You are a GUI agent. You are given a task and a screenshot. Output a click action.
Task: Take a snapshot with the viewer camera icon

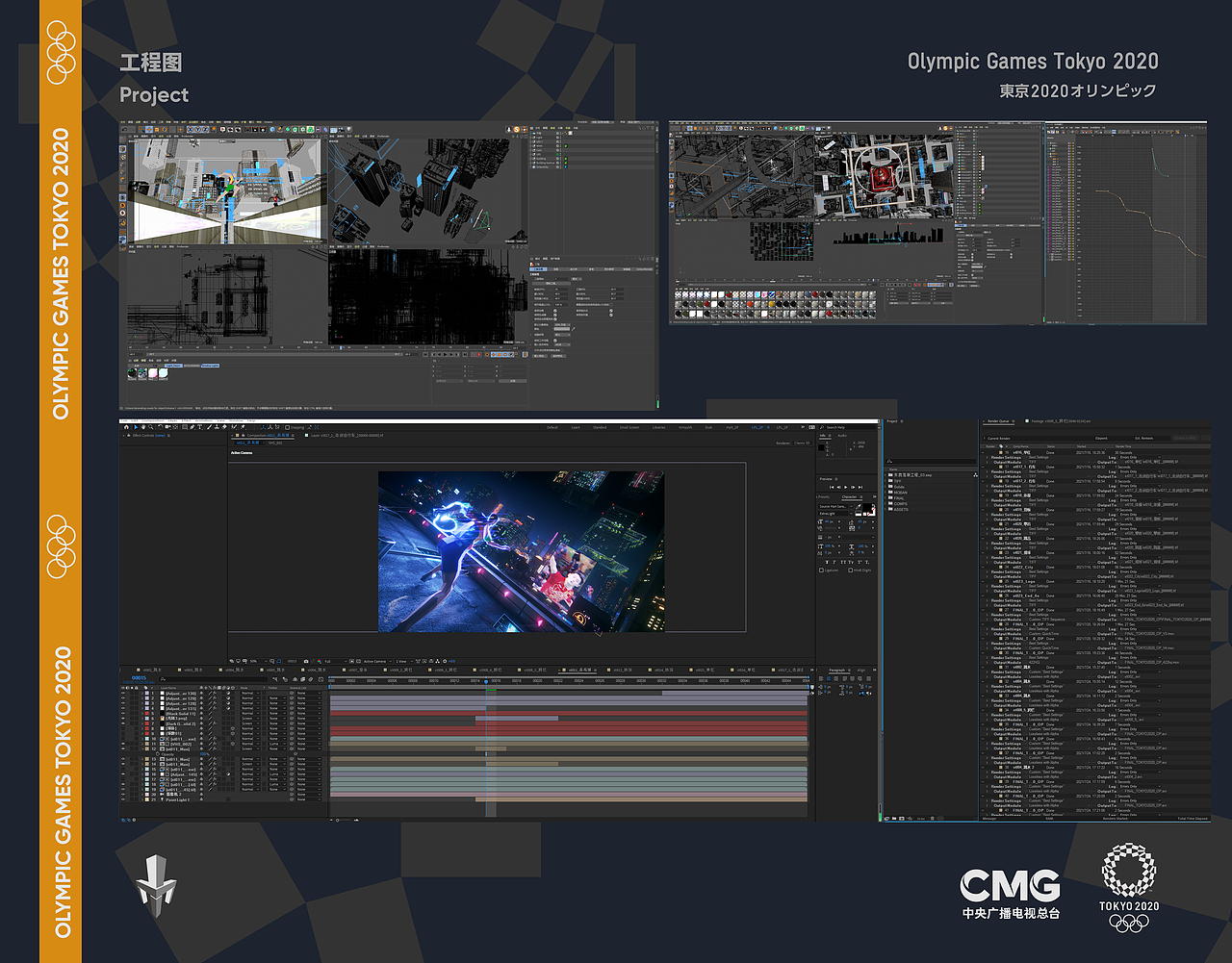pyautogui.click(x=306, y=661)
